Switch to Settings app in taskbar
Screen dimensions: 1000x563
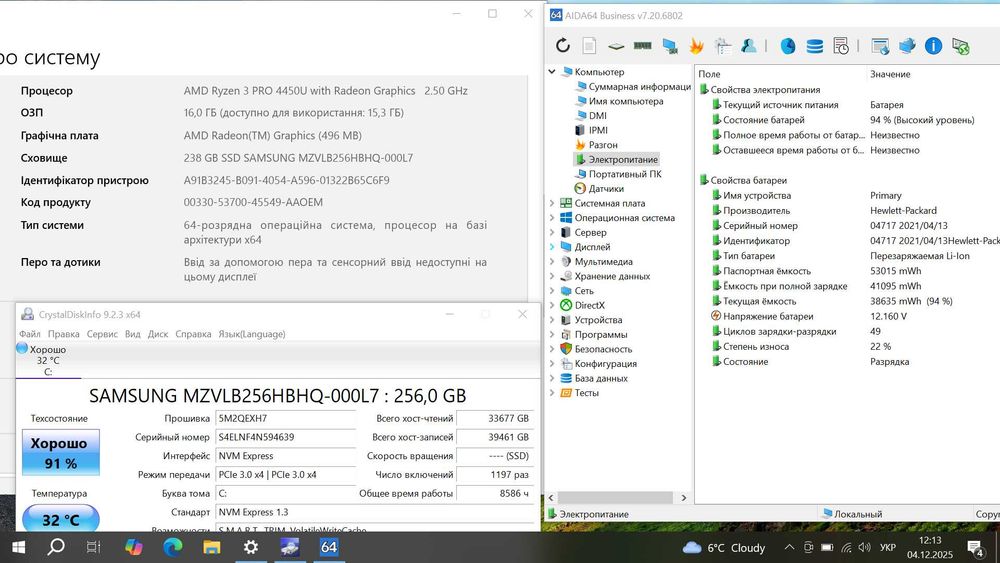[x=251, y=547]
